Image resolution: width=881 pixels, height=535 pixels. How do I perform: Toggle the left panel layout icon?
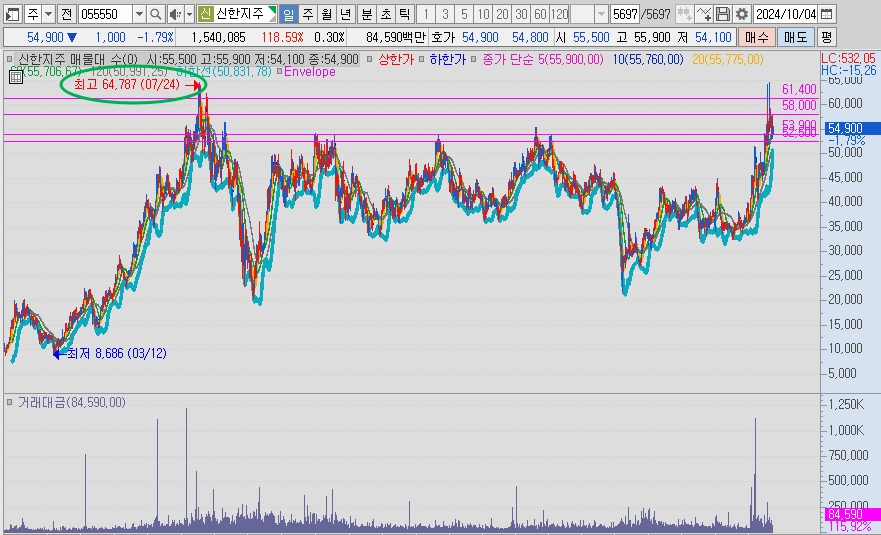tap(12, 14)
